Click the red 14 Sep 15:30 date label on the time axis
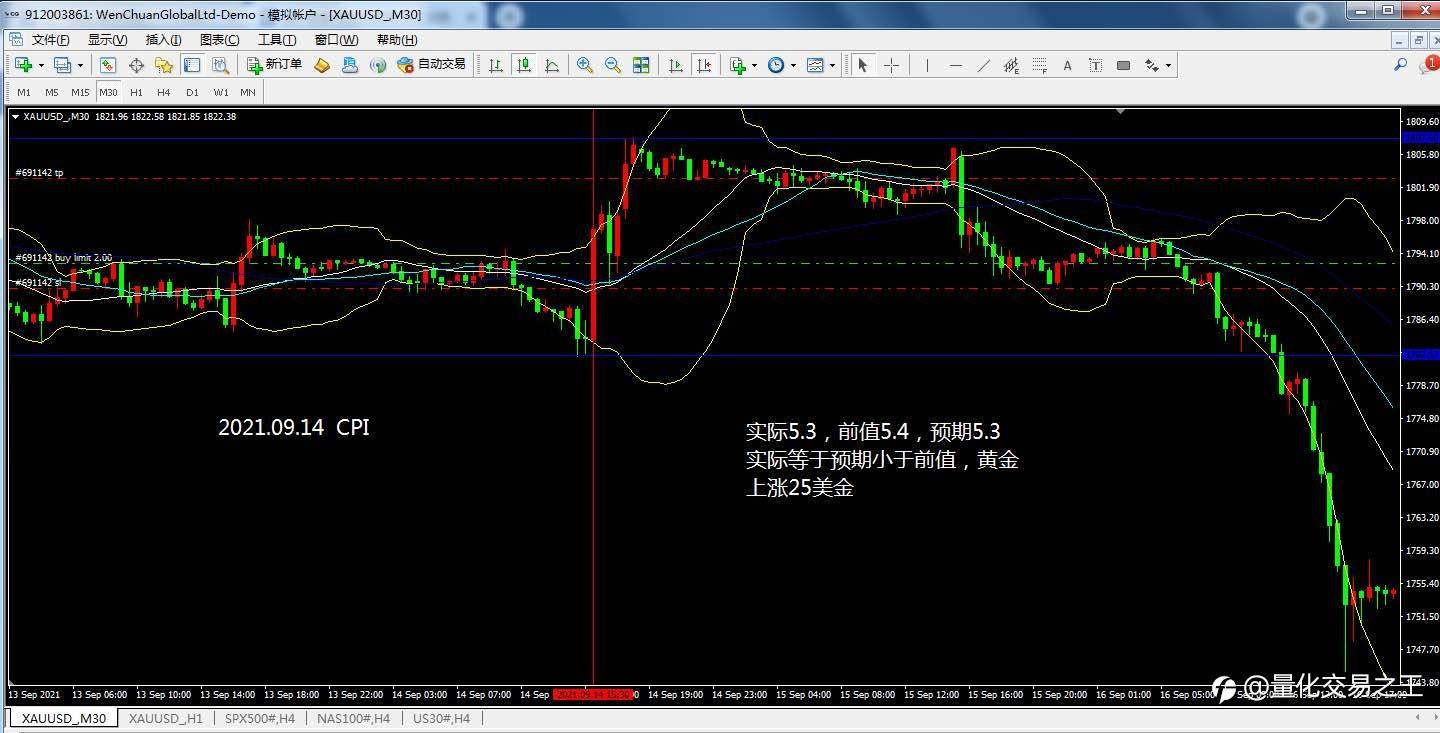 (x=594, y=694)
